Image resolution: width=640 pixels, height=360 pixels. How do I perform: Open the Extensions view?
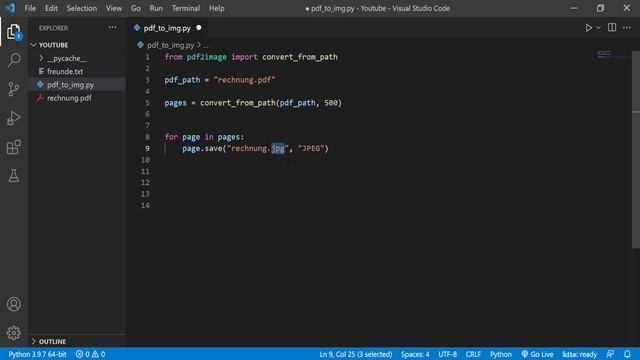click(13, 147)
